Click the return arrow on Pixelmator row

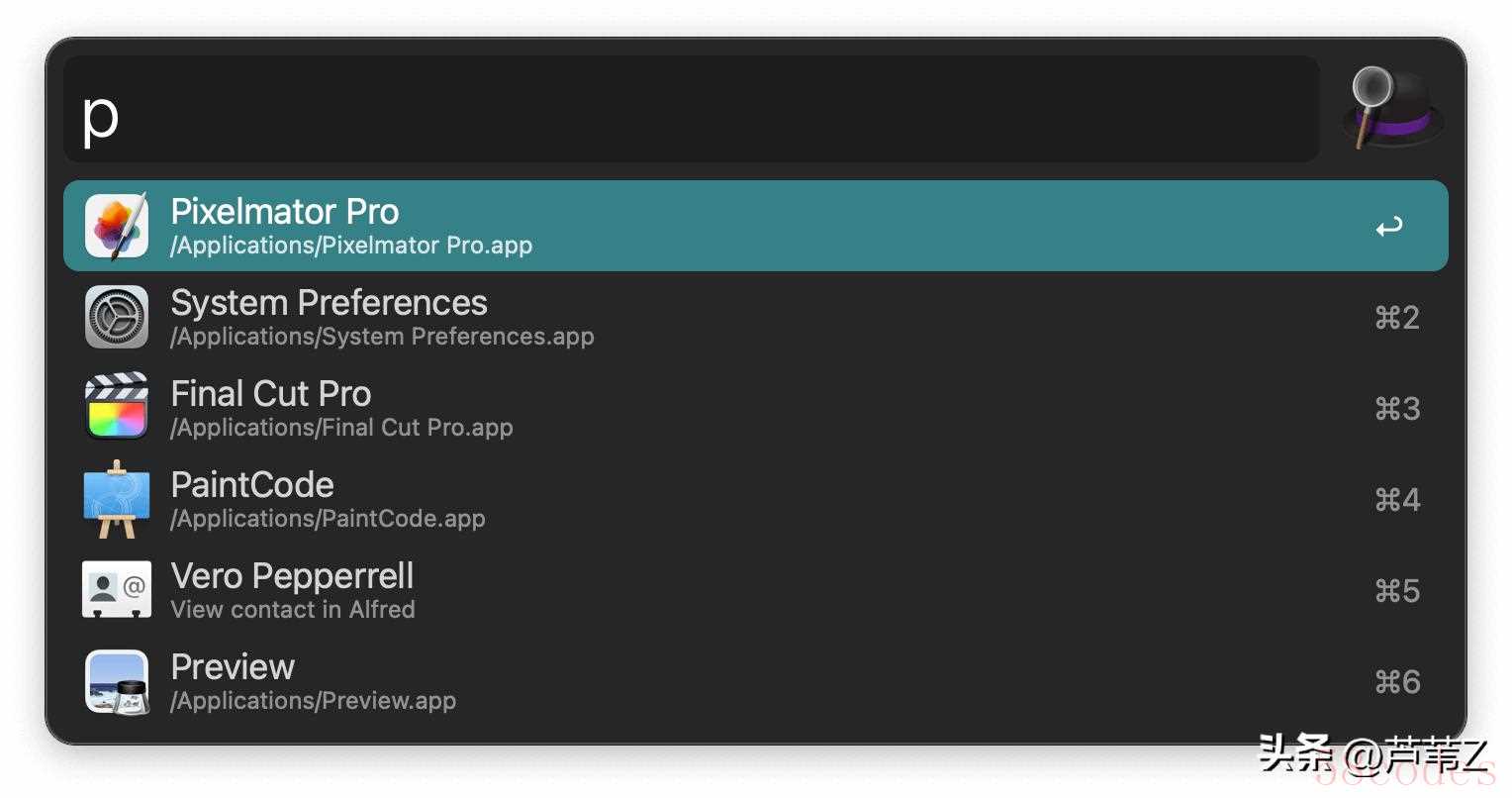point(1389,227)
